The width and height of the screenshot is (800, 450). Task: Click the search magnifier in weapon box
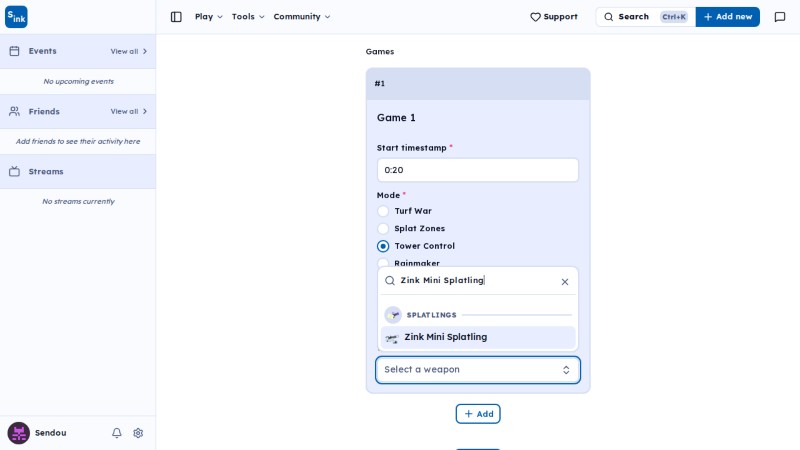[x=390, y=281]
